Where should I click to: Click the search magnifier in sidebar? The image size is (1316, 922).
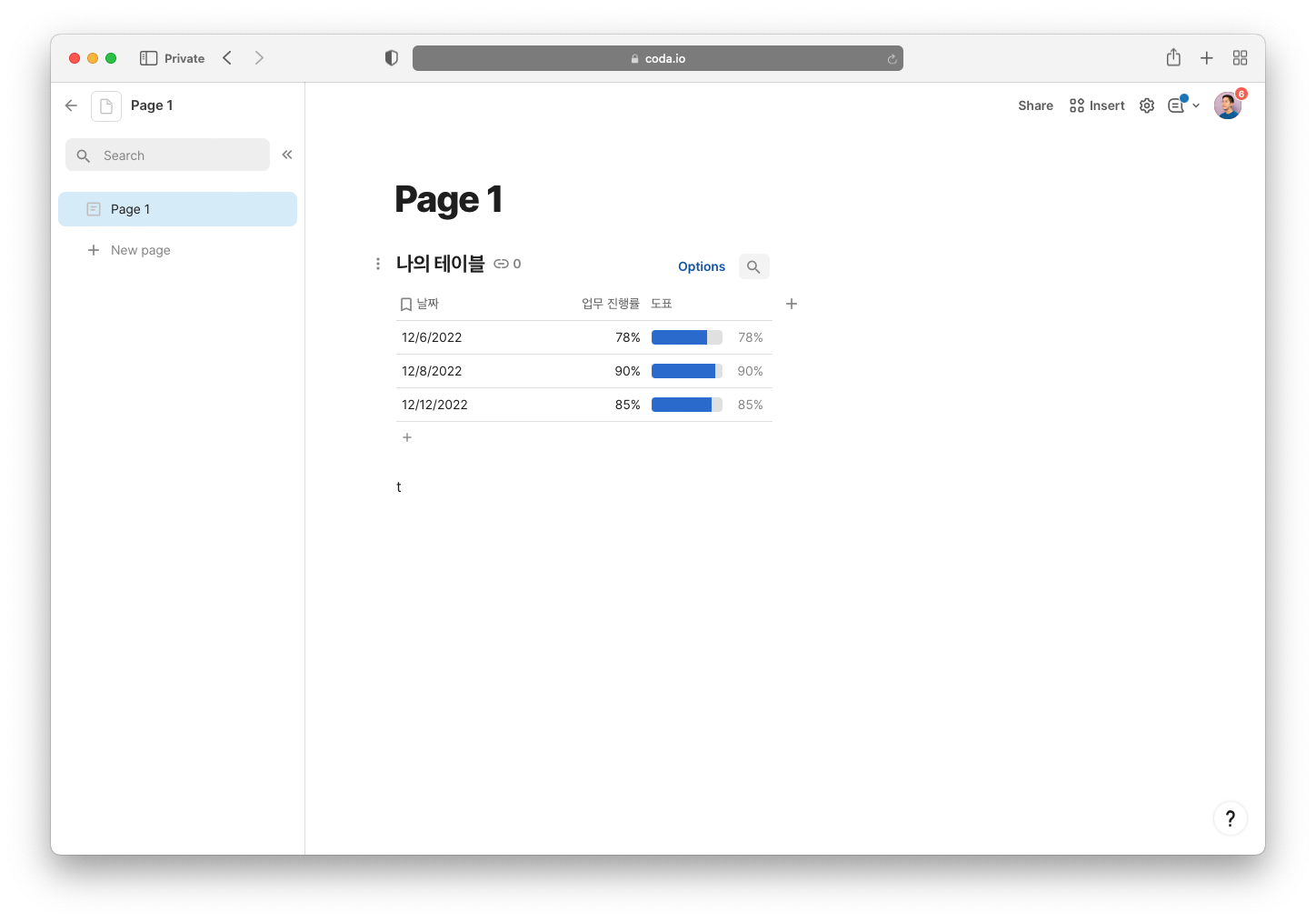click(84, 155)
